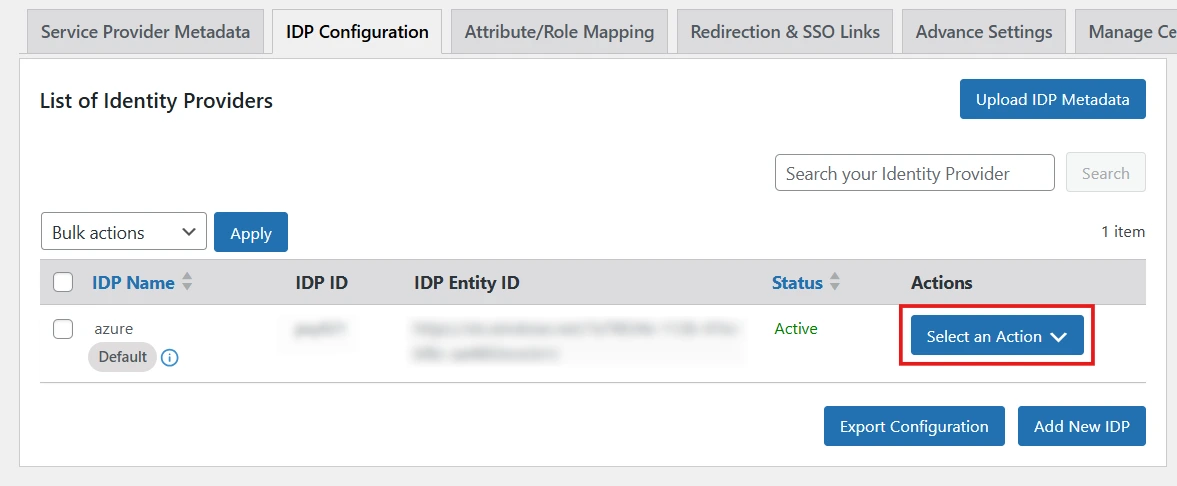1177x486 pixels.
Task: Focus the Search your Identity Provider field
Action: (914, 173)
